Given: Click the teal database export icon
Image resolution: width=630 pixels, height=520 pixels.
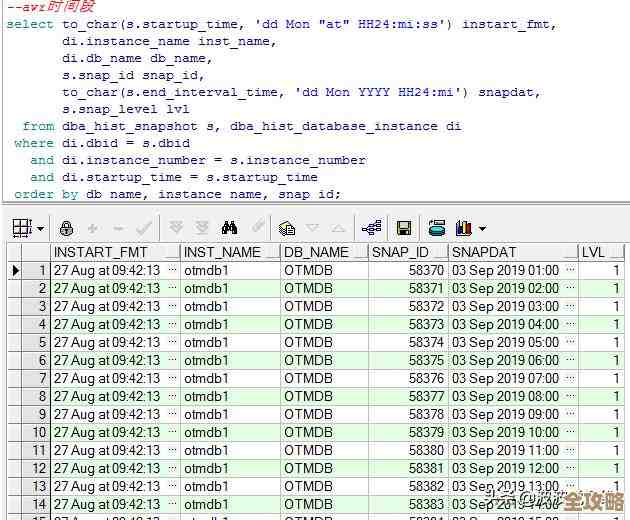Looking at the screenshot, I should click(x=436, y=228).
